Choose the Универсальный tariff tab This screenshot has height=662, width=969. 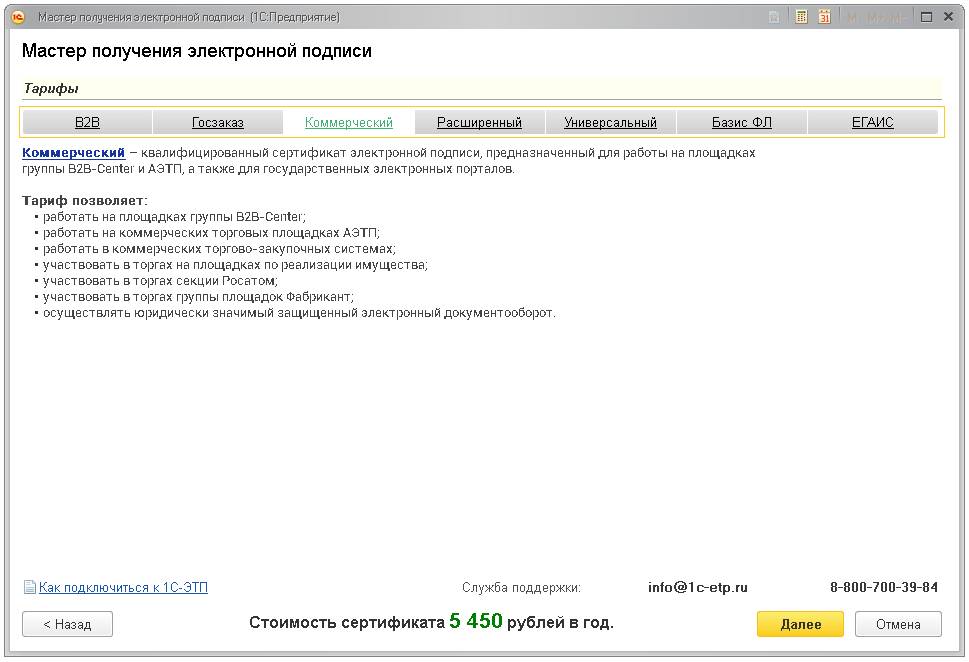611,122
